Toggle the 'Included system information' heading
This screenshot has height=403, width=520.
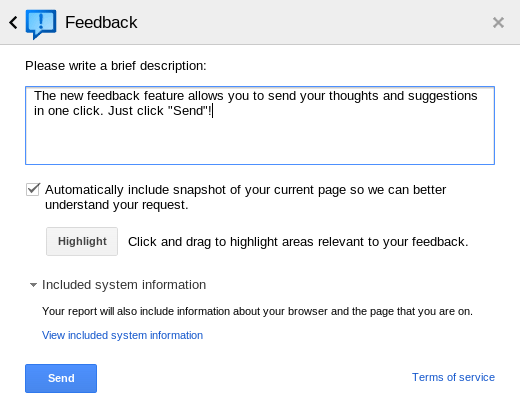pos(124,285)
